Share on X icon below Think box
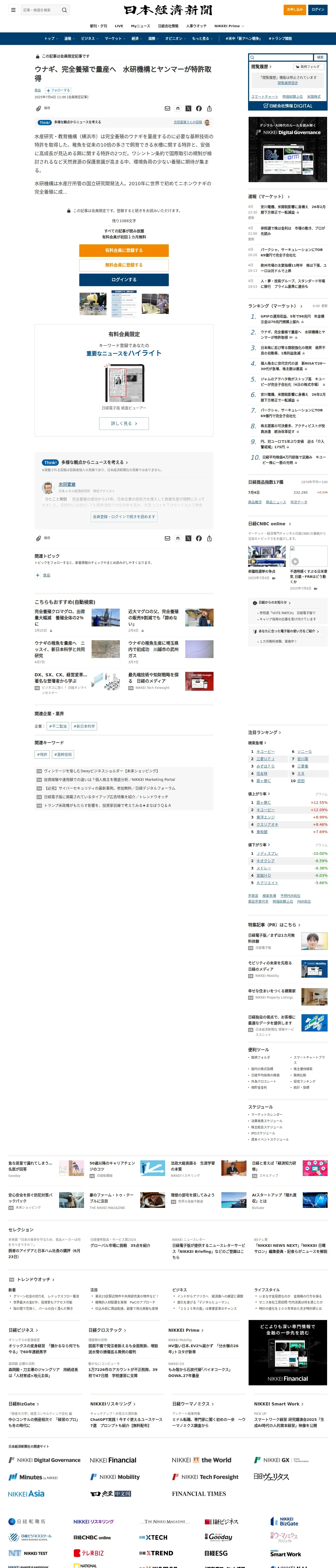The image size is (336, 1568). [188, 538]
